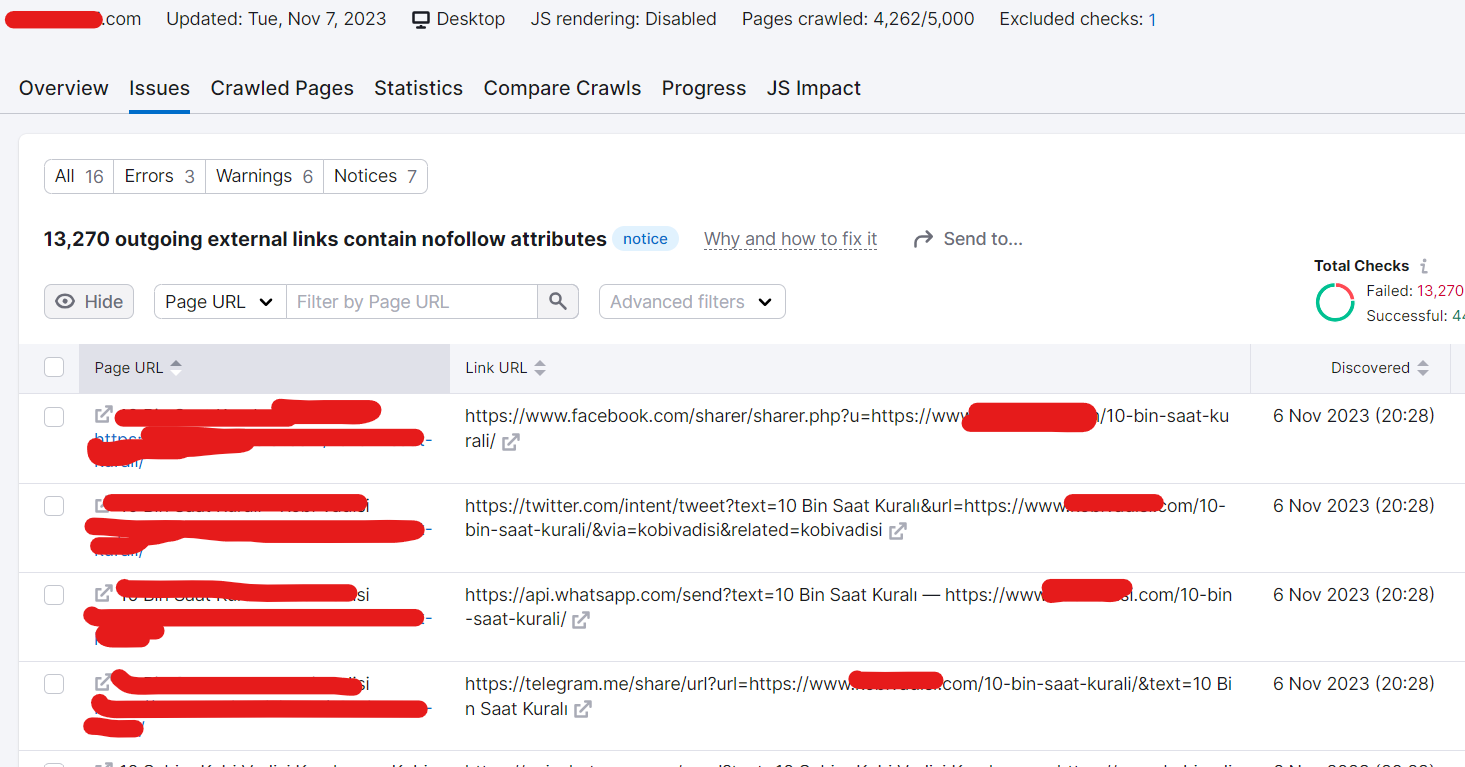Sort by Discovered column arrows

pos(1423,368)
